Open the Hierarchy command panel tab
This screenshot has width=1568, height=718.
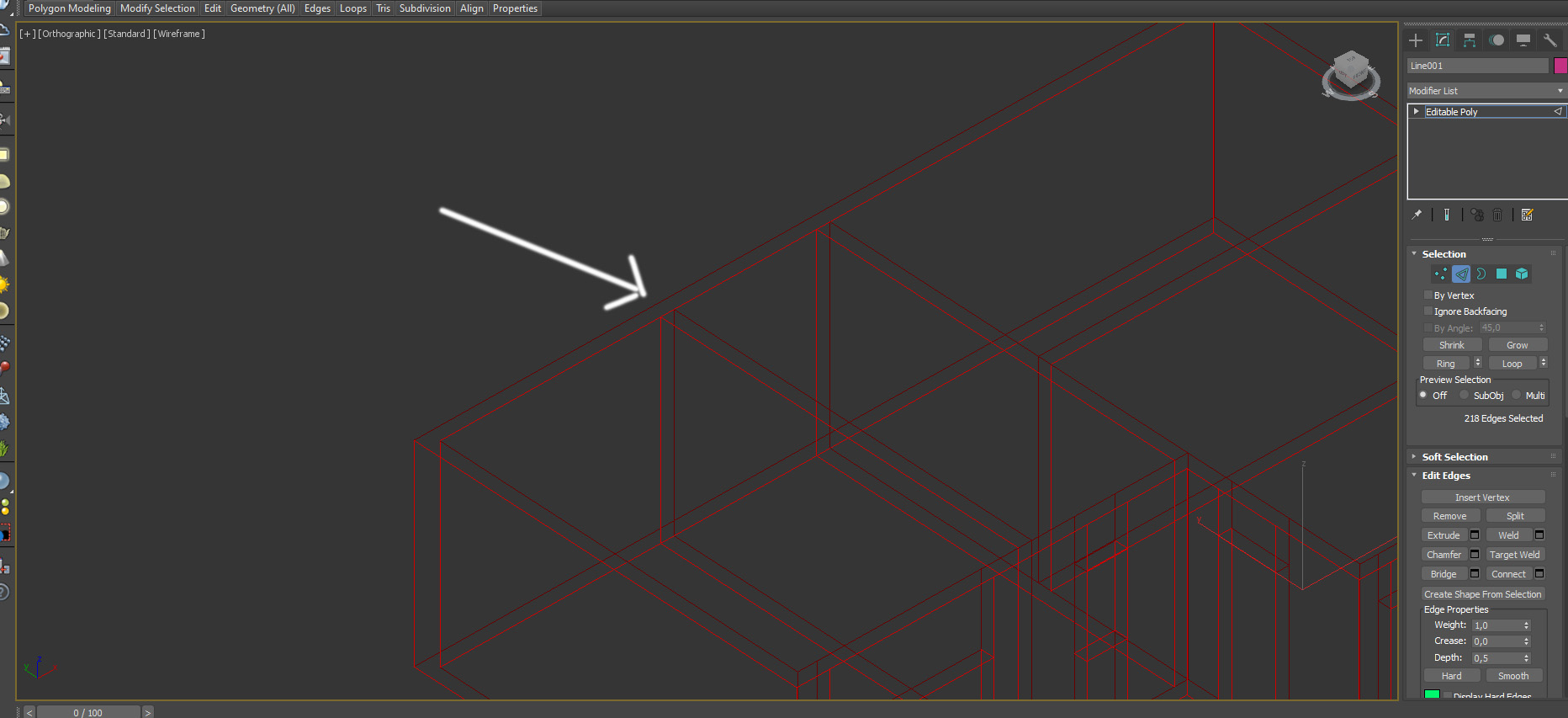click(1470, 40)
